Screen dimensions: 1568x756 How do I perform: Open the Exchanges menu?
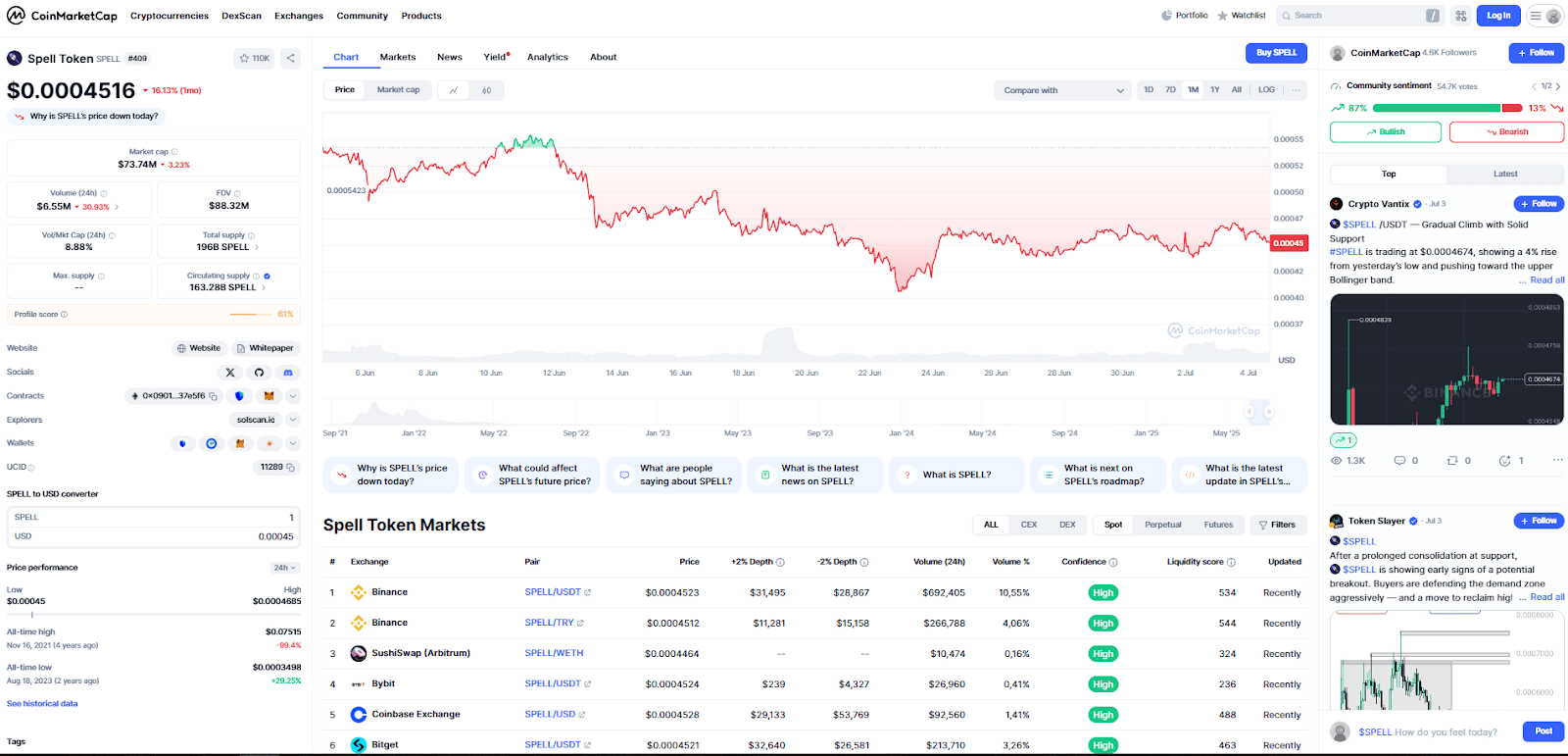pos(299,16)
